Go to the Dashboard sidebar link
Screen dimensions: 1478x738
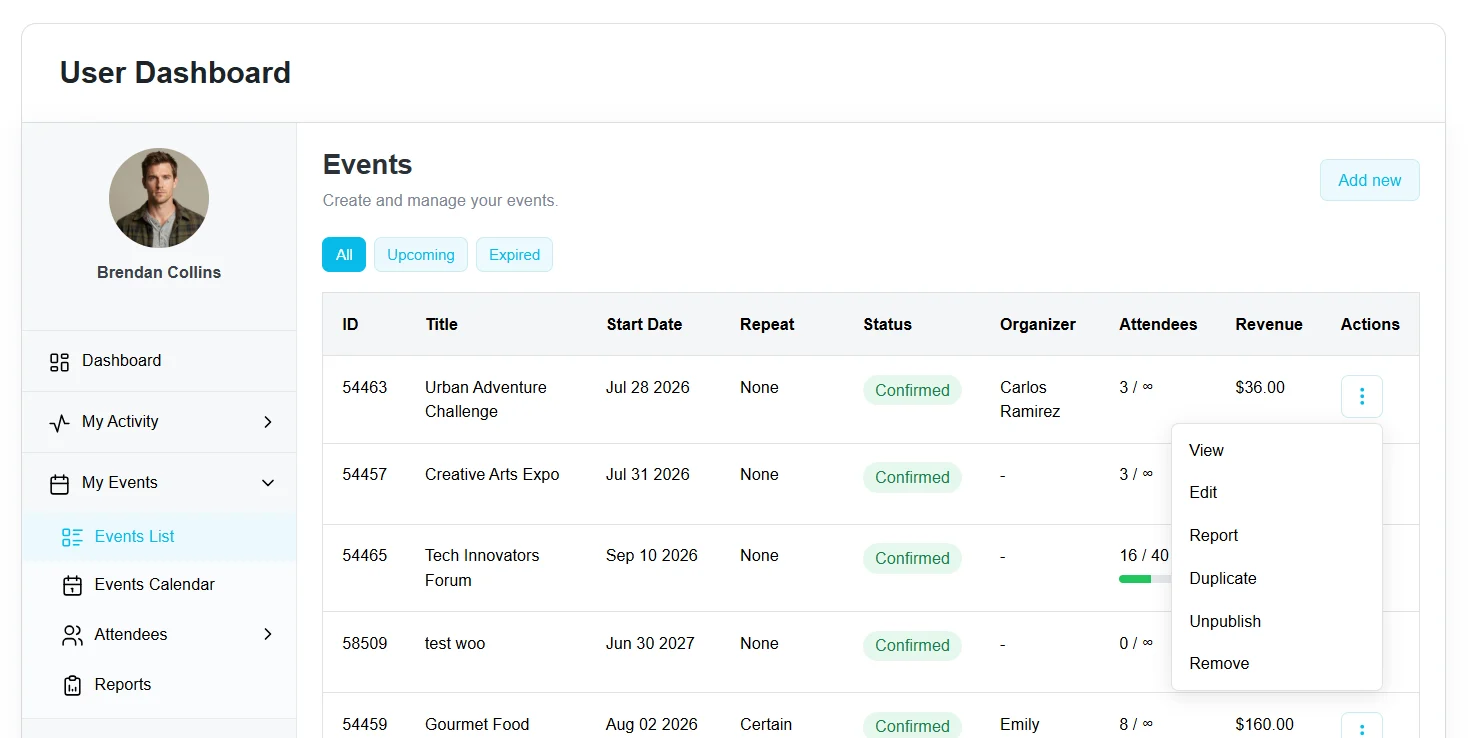click(121, 360)
